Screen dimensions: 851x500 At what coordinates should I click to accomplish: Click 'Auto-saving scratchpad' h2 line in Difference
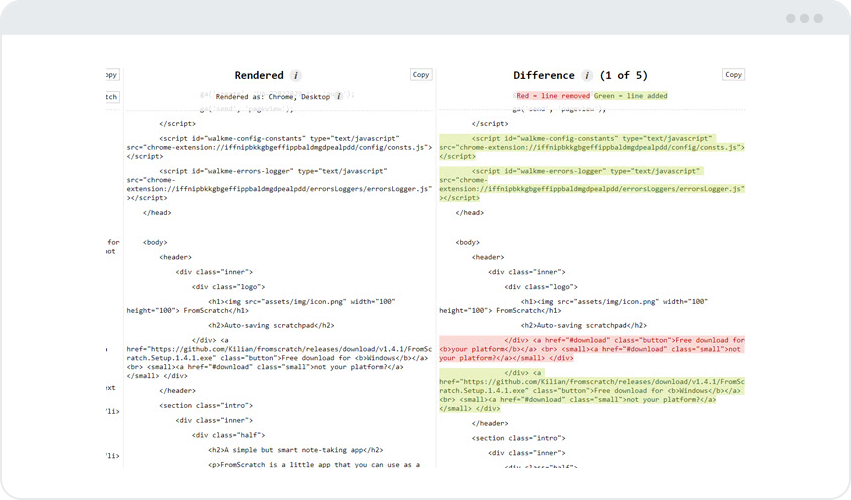coord(584,326)
